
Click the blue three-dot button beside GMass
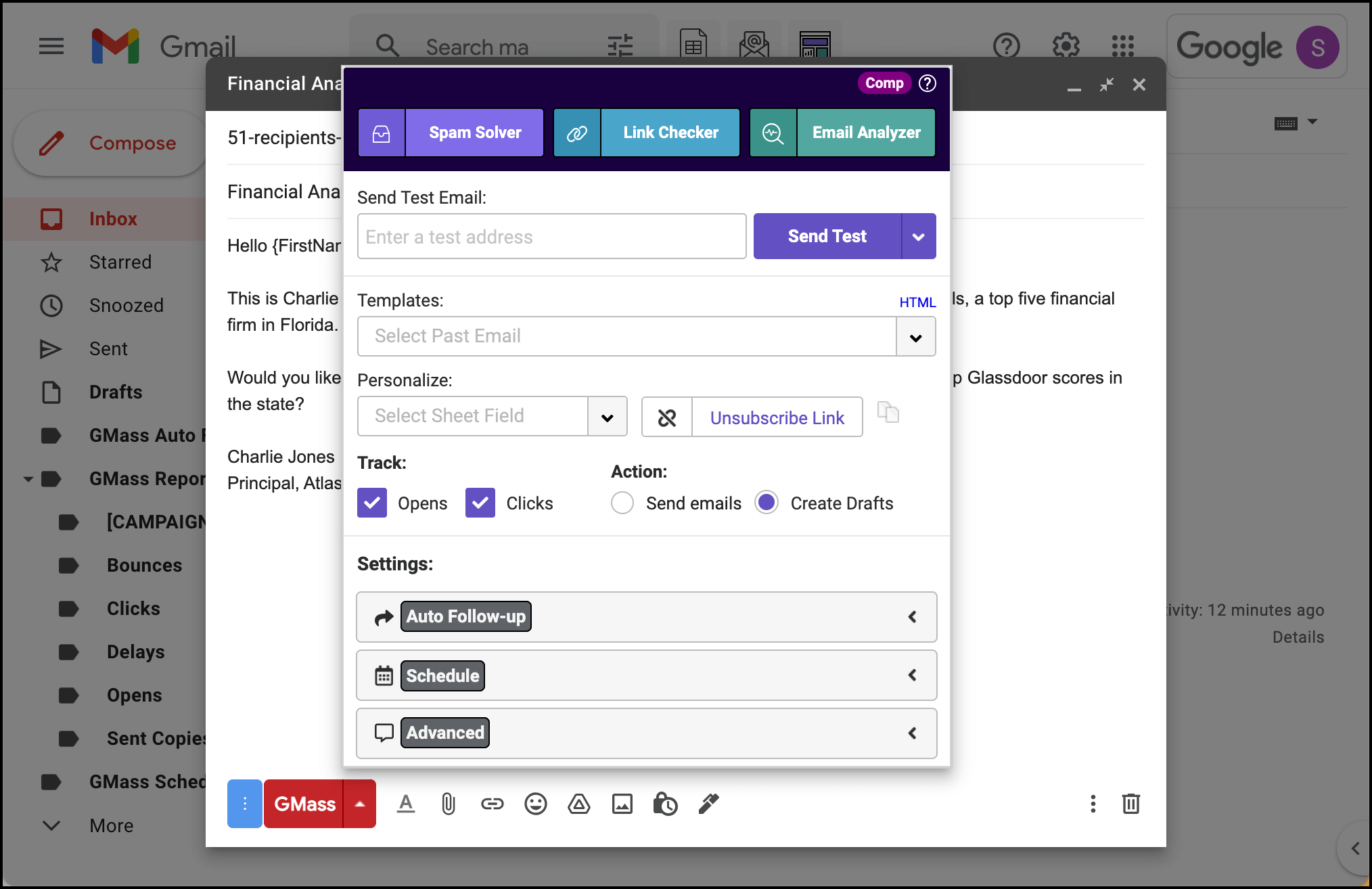[245, 804]
